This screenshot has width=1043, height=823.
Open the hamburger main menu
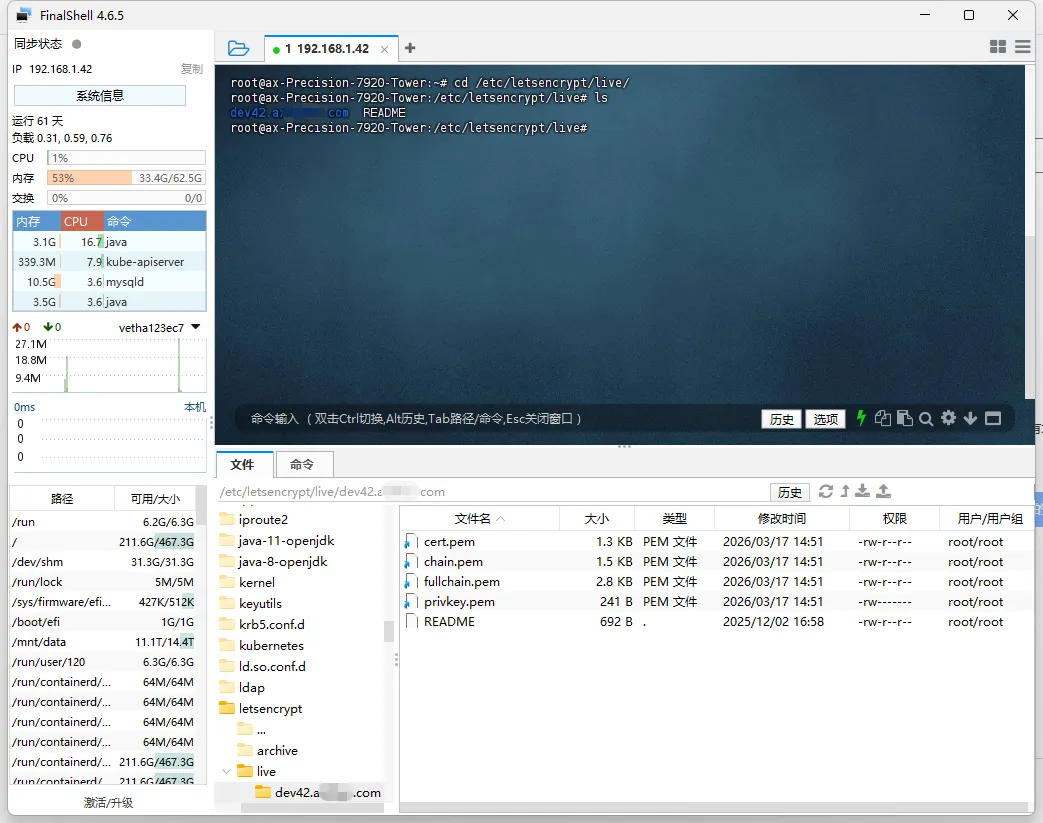(x=1023, y=47)
